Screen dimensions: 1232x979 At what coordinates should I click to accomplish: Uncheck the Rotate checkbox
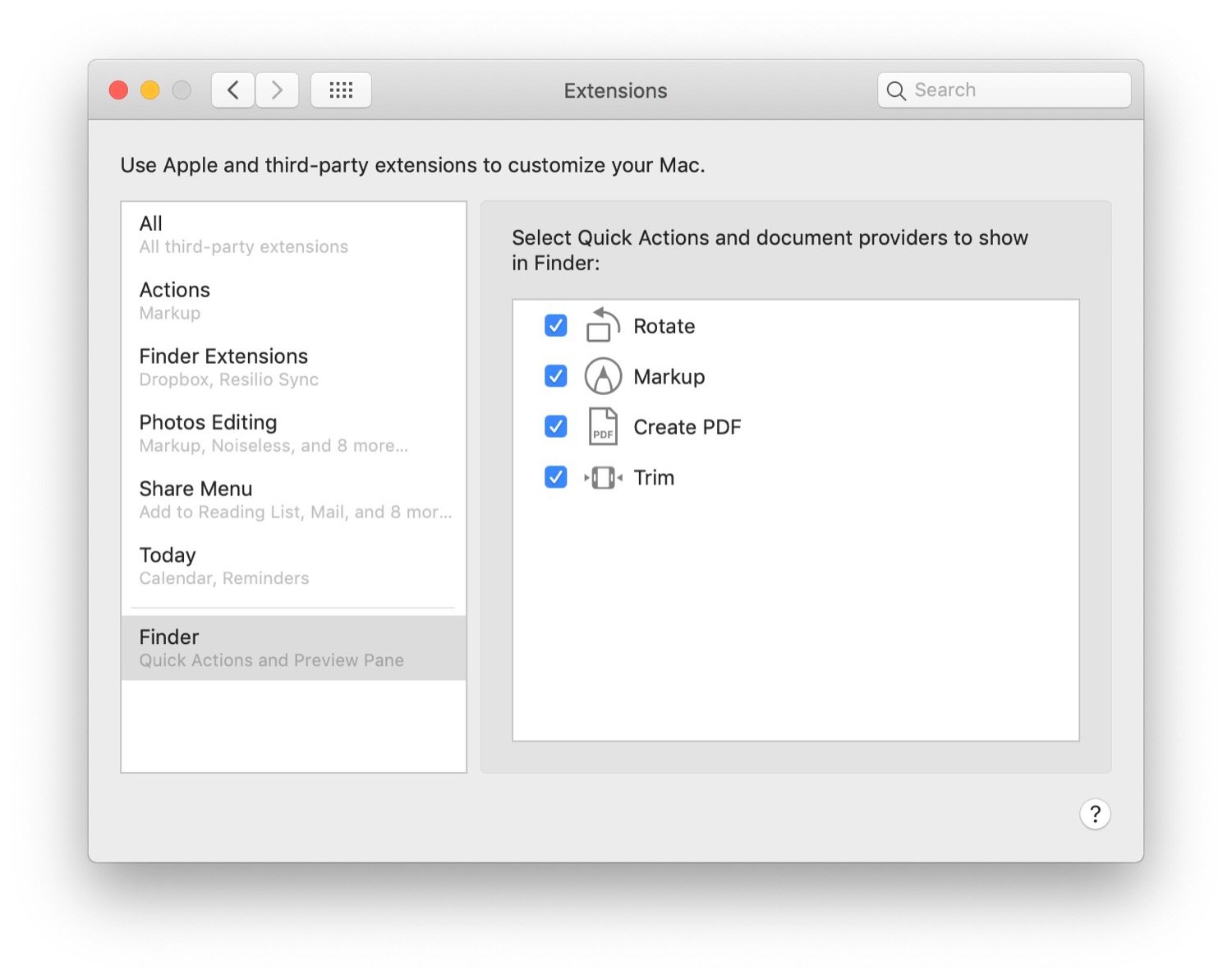tap(556, 325)
